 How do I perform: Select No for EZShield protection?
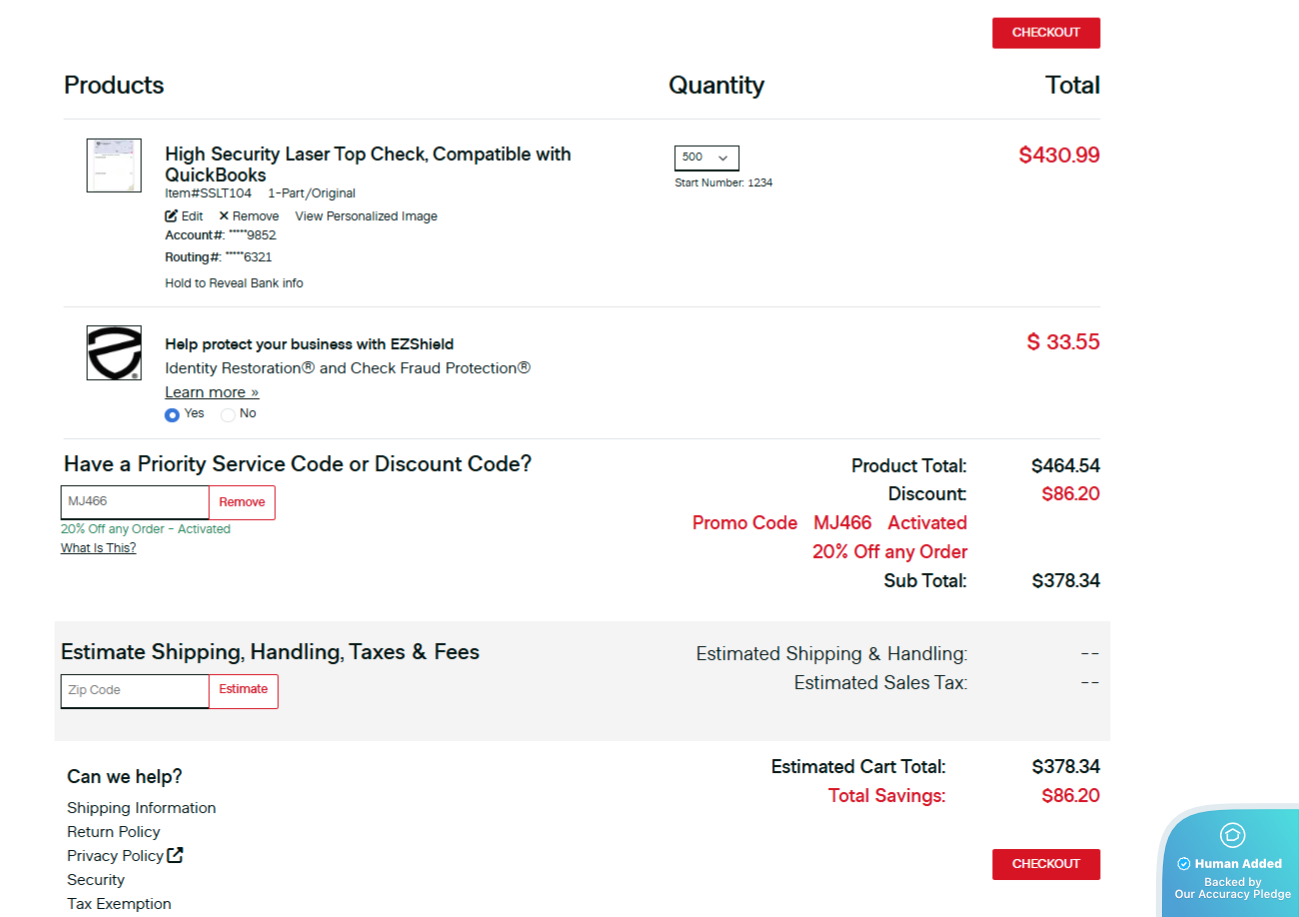(228, 414)
